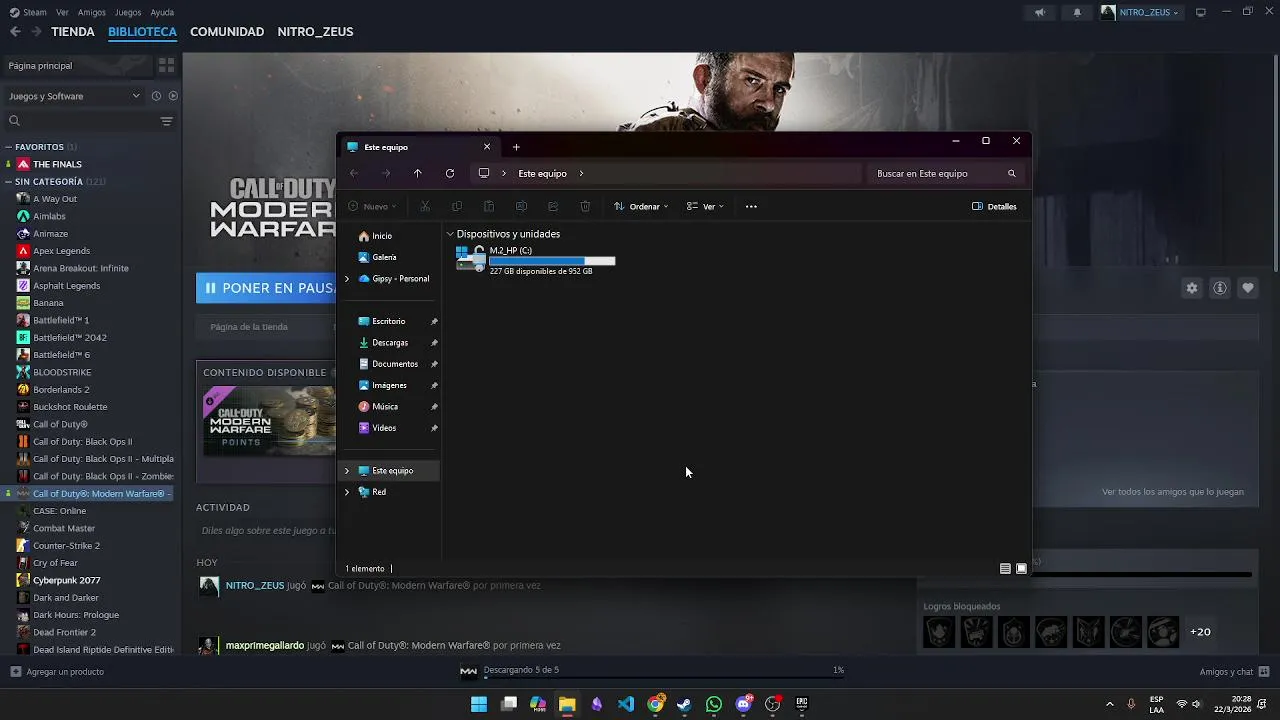
Task: Expand the Este equipo tree node
Action: 347,470
